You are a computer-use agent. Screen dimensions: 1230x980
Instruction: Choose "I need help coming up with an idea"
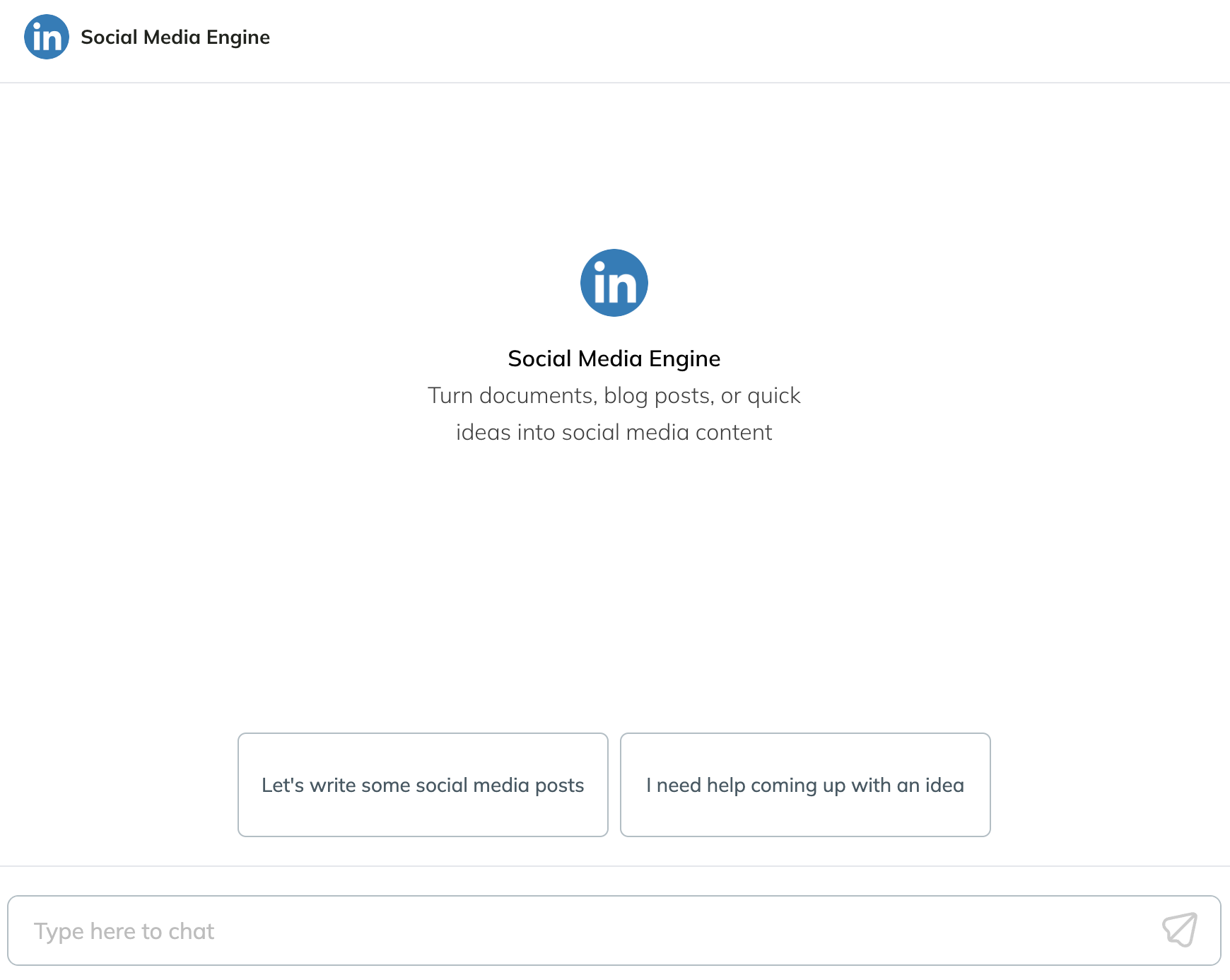pyautogui.click(x=805, y=785)
